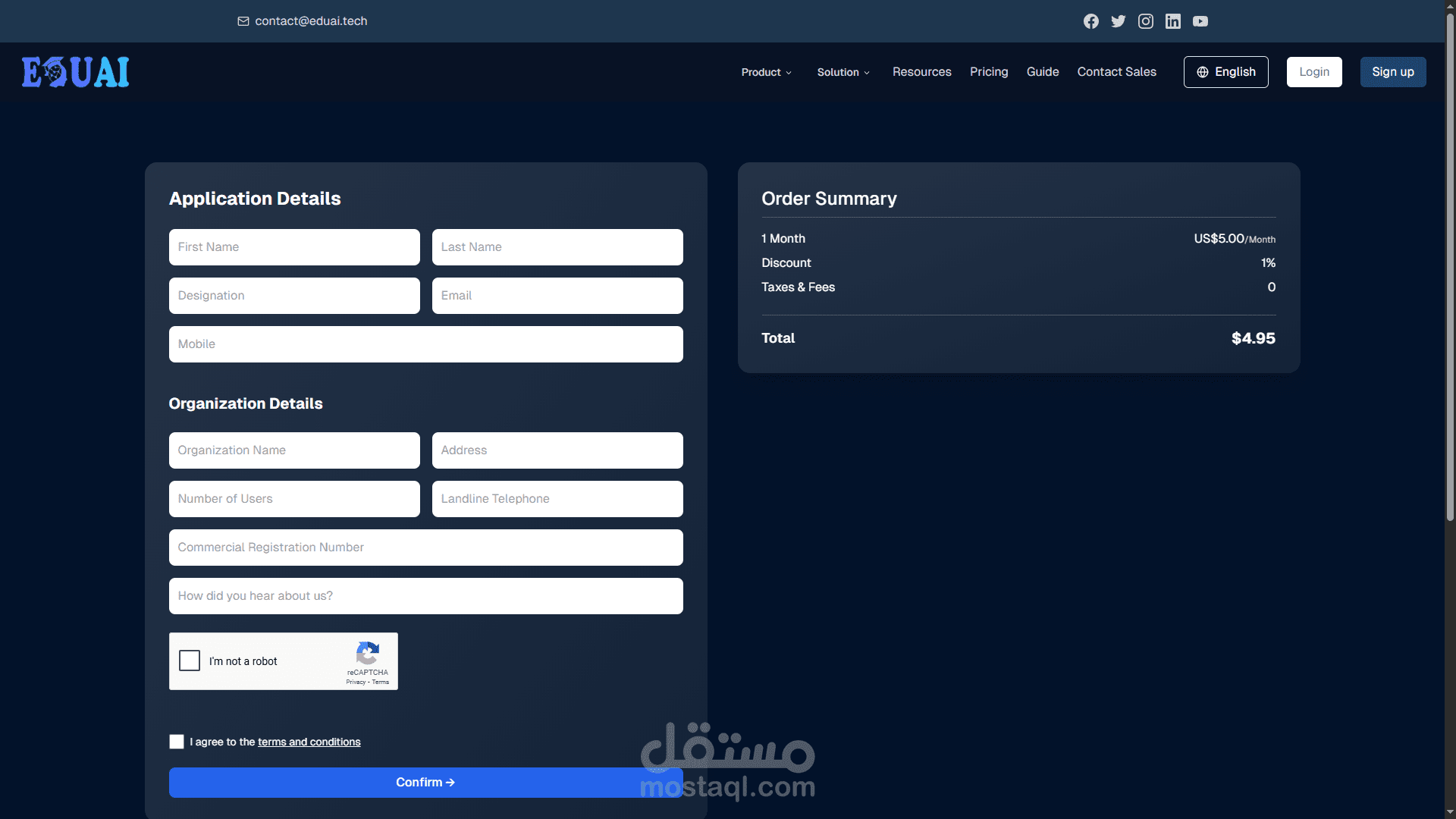
Task: Open reCAPTCHA Privacy link
Action: 356,682
